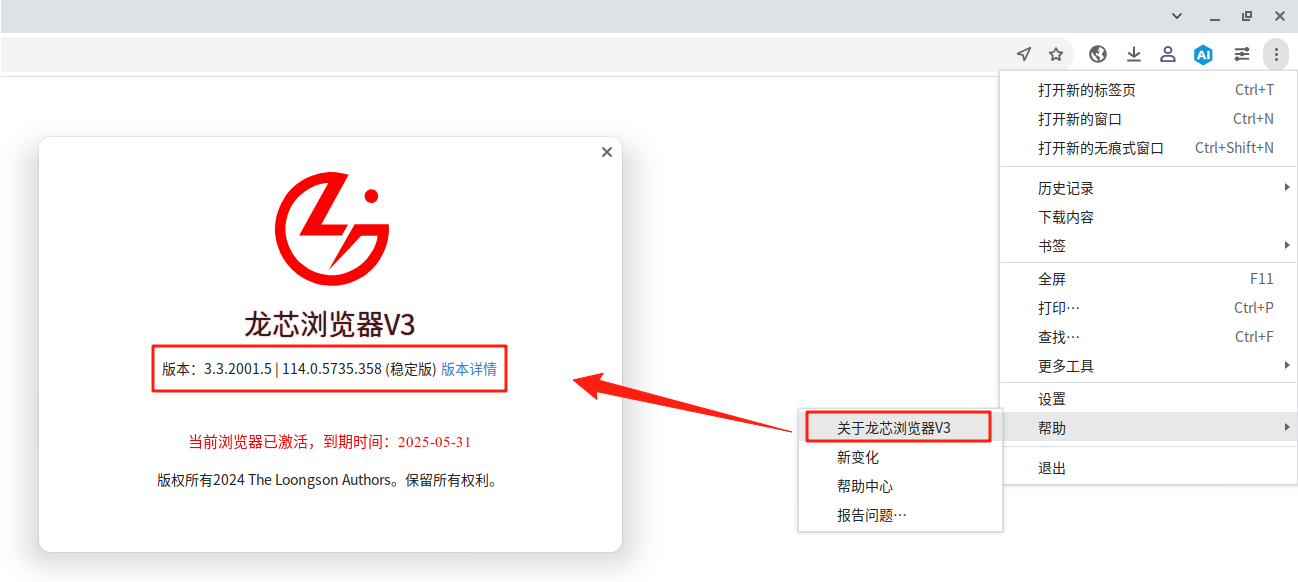1298x582 pixels.
Task: Select 查找… from the menu
Action: click(1149, 337)
